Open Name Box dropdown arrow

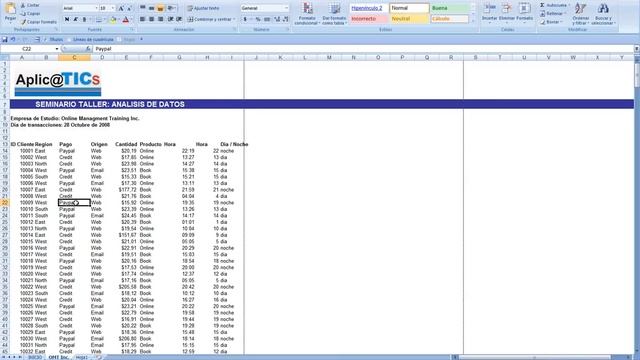click(x=57, y=49)
